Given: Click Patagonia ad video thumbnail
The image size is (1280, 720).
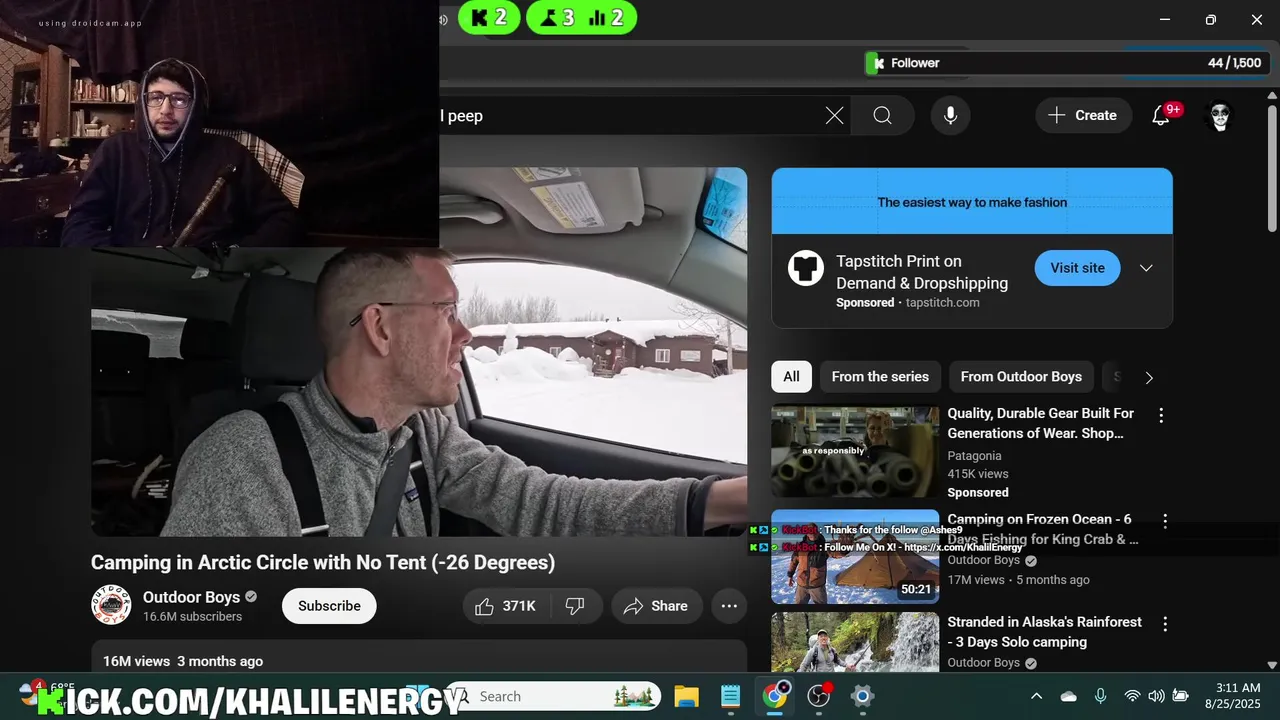Looking at the screenshot, I should point(855,451).
